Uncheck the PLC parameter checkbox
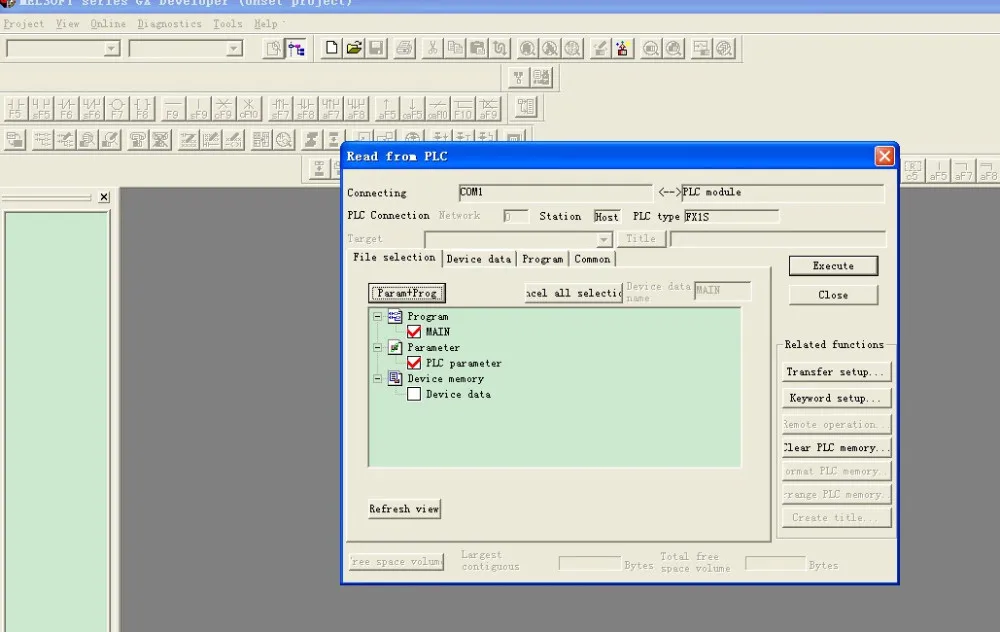 (x=414, y=363)
